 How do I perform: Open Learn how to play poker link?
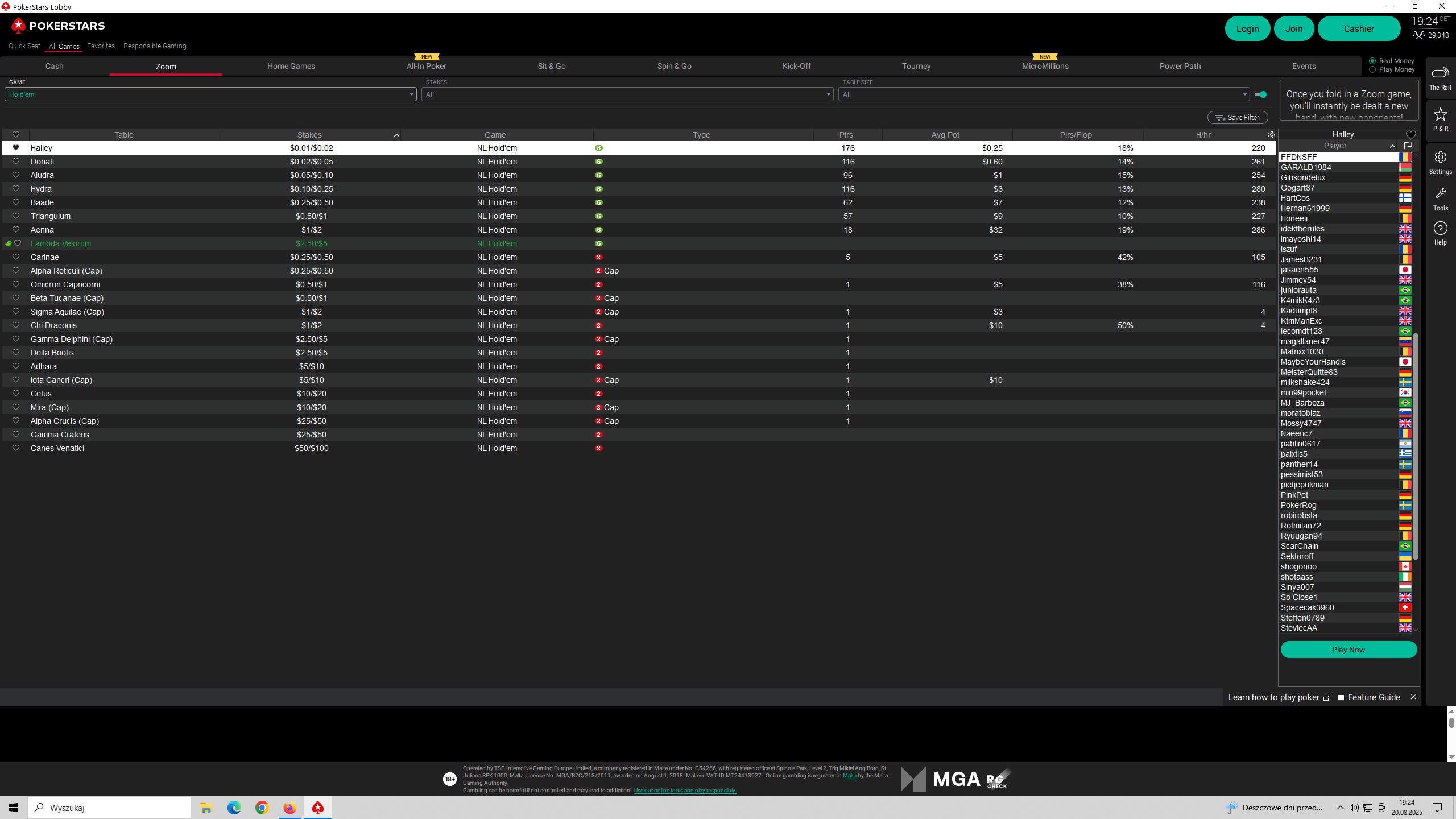pyautogui.click(x=1279, y=697)
